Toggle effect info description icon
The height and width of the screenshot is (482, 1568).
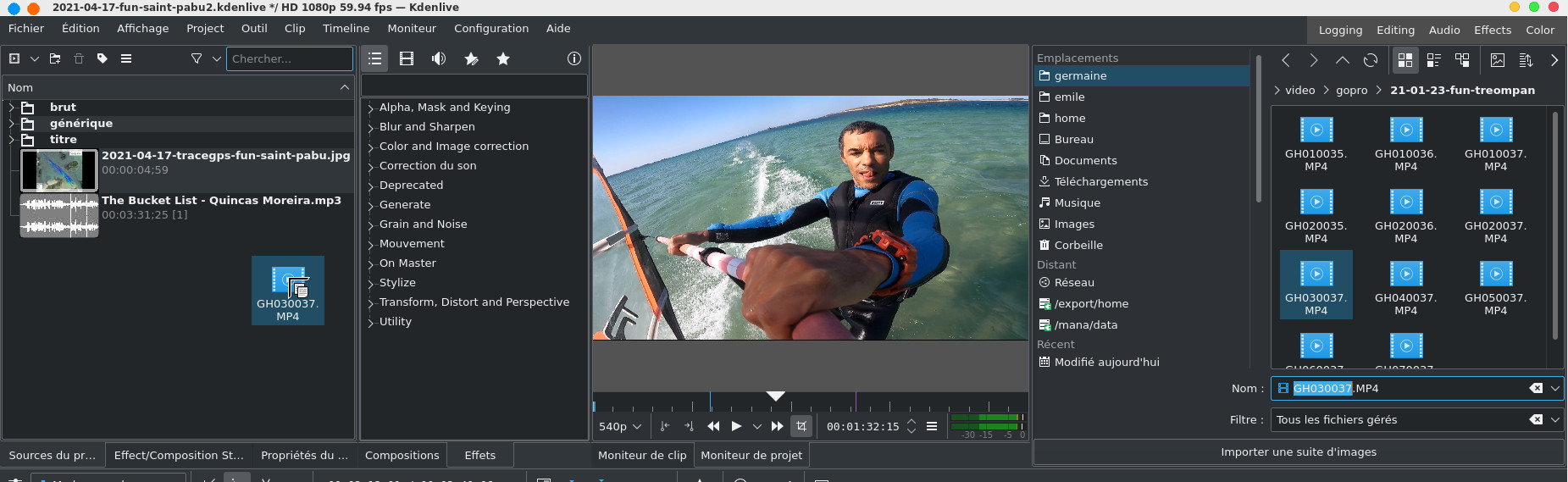click(574, 58)
